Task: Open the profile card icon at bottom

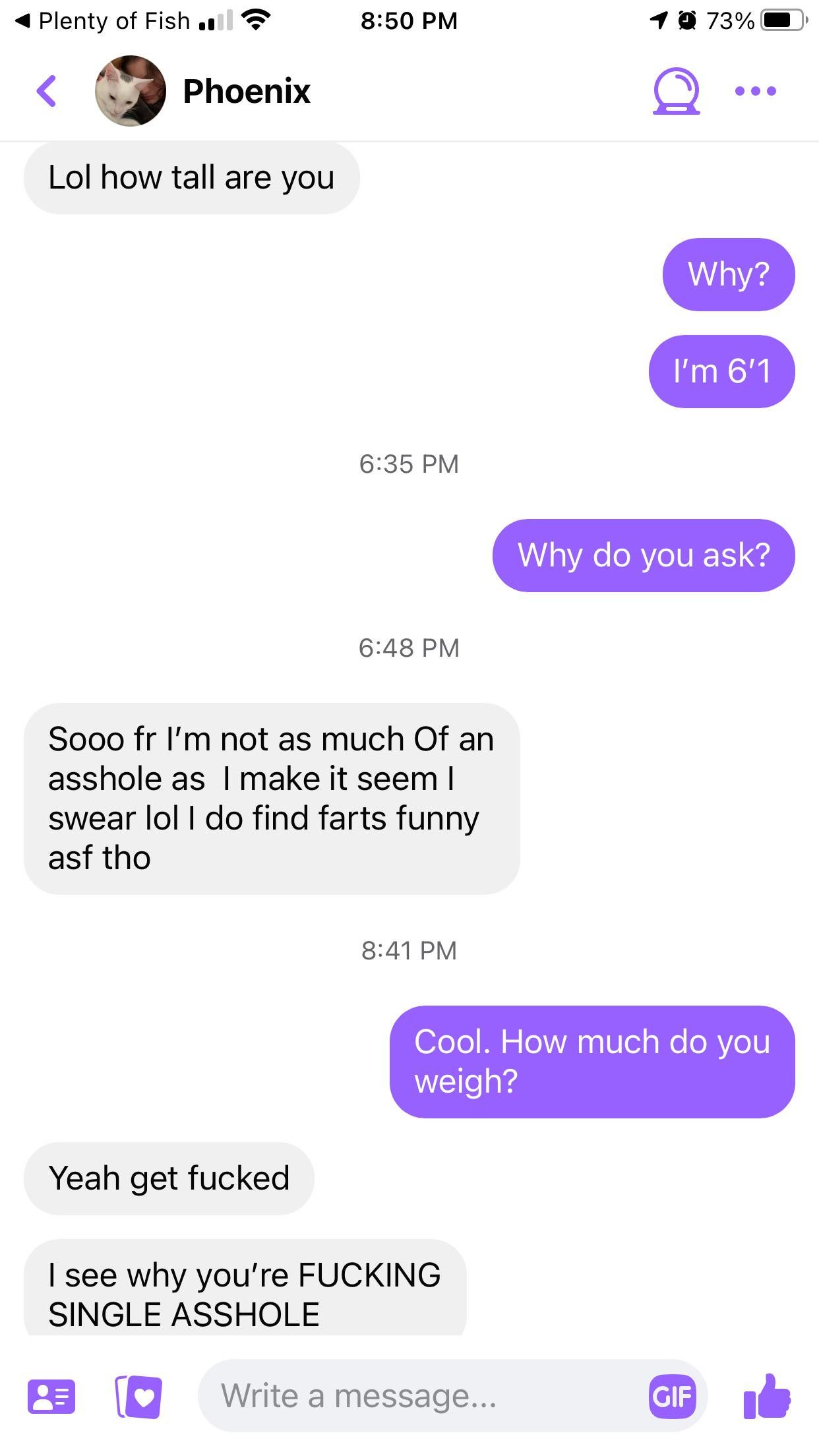Action: coord(51,1396)
